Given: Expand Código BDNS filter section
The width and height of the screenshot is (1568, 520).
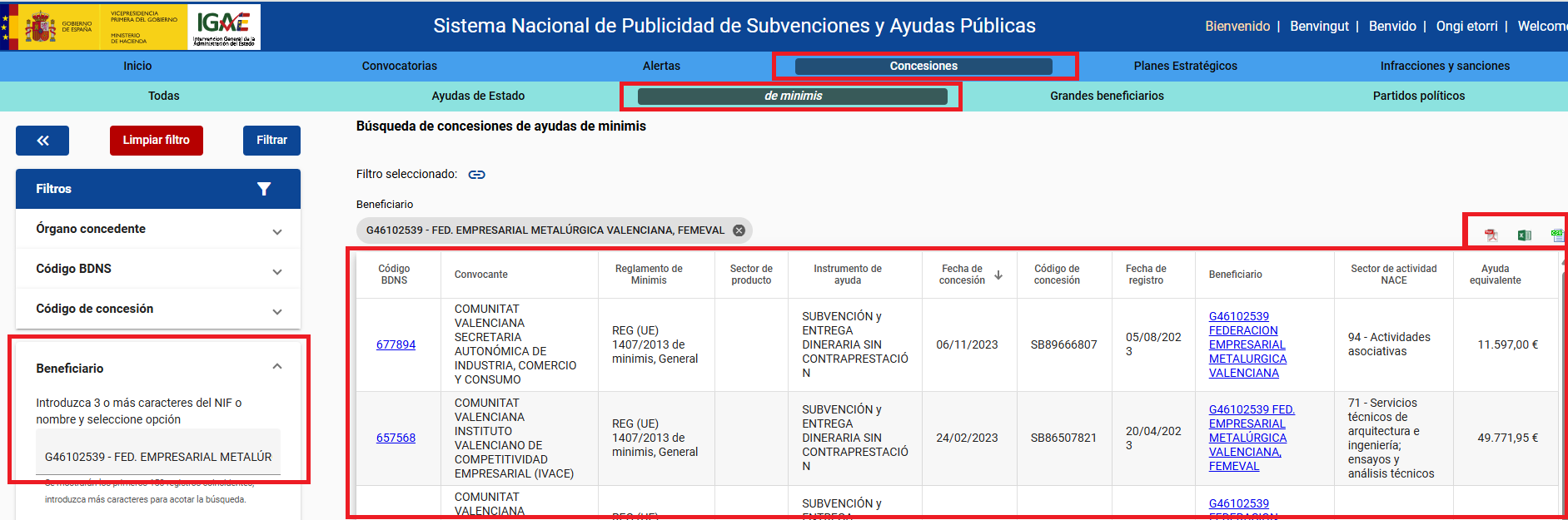Looking at the screenshot, I should [277, 272].
